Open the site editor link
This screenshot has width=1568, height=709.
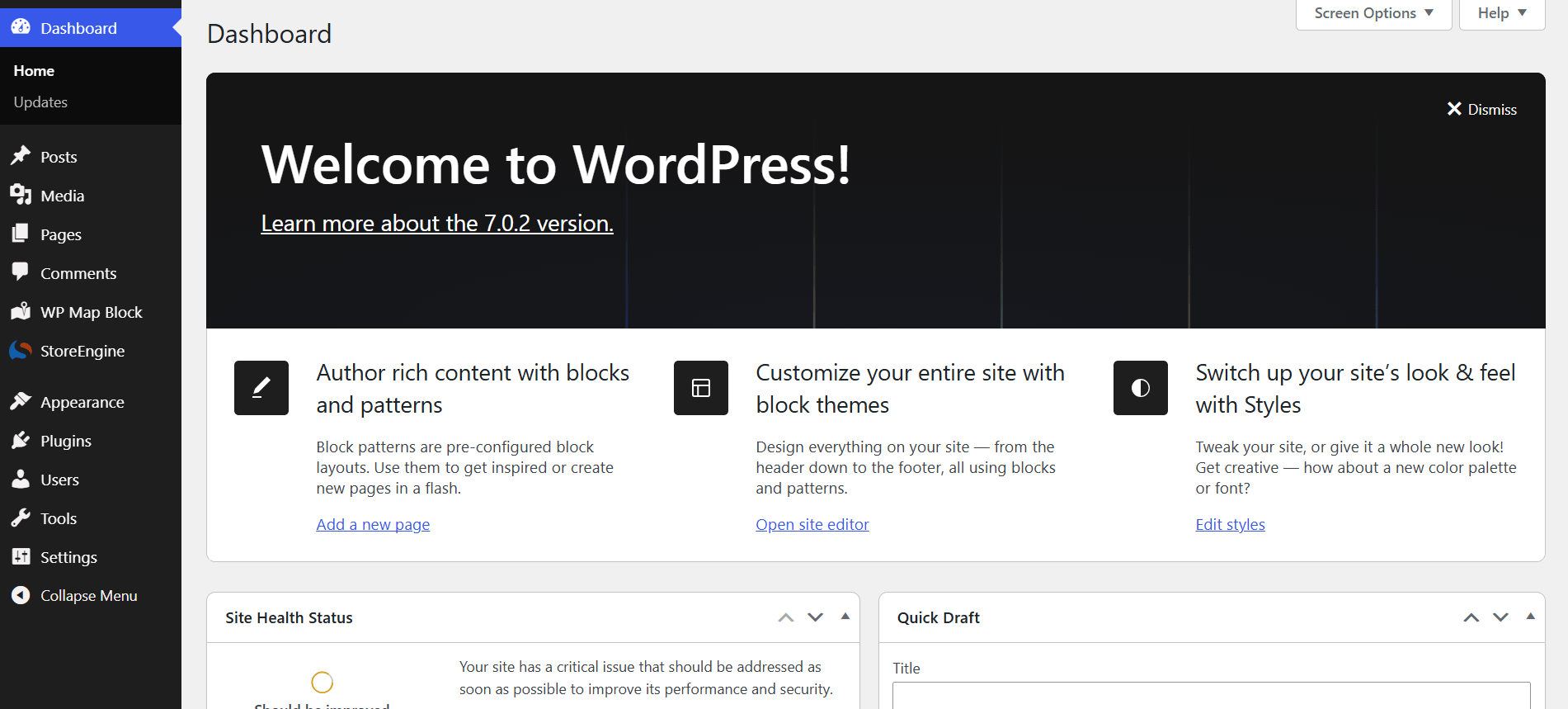[812, 524]
